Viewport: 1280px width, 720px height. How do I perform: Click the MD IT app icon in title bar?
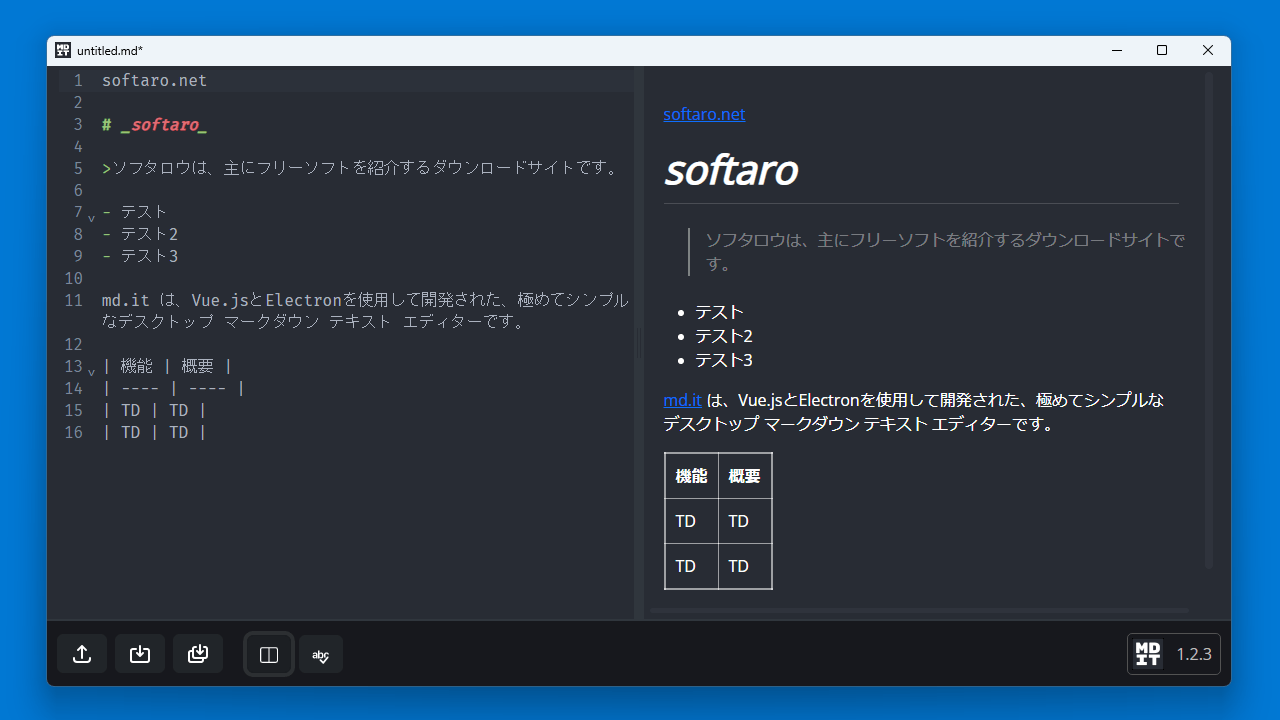63,50
